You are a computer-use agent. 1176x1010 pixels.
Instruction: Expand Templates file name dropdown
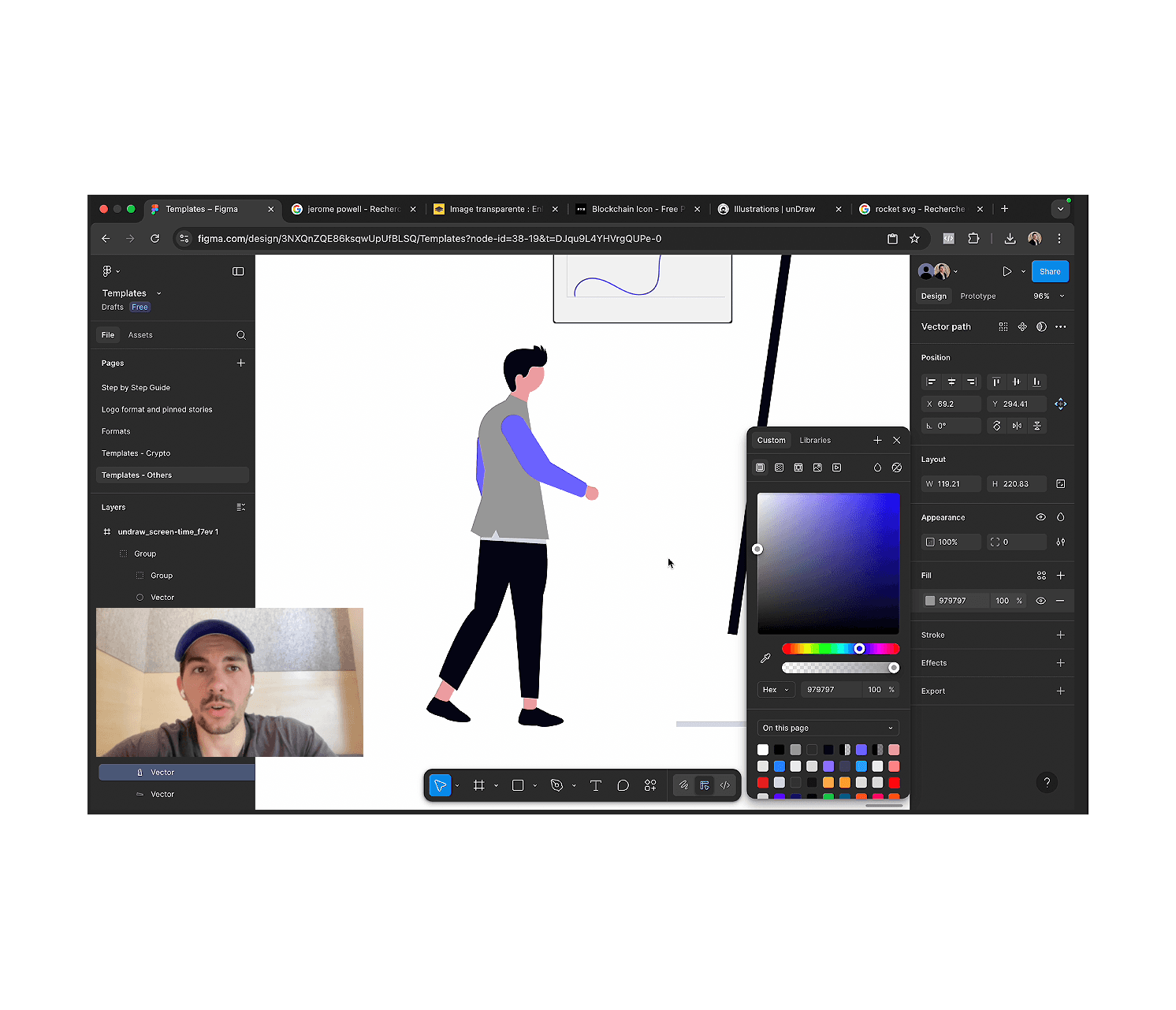(x=158, y=293)
